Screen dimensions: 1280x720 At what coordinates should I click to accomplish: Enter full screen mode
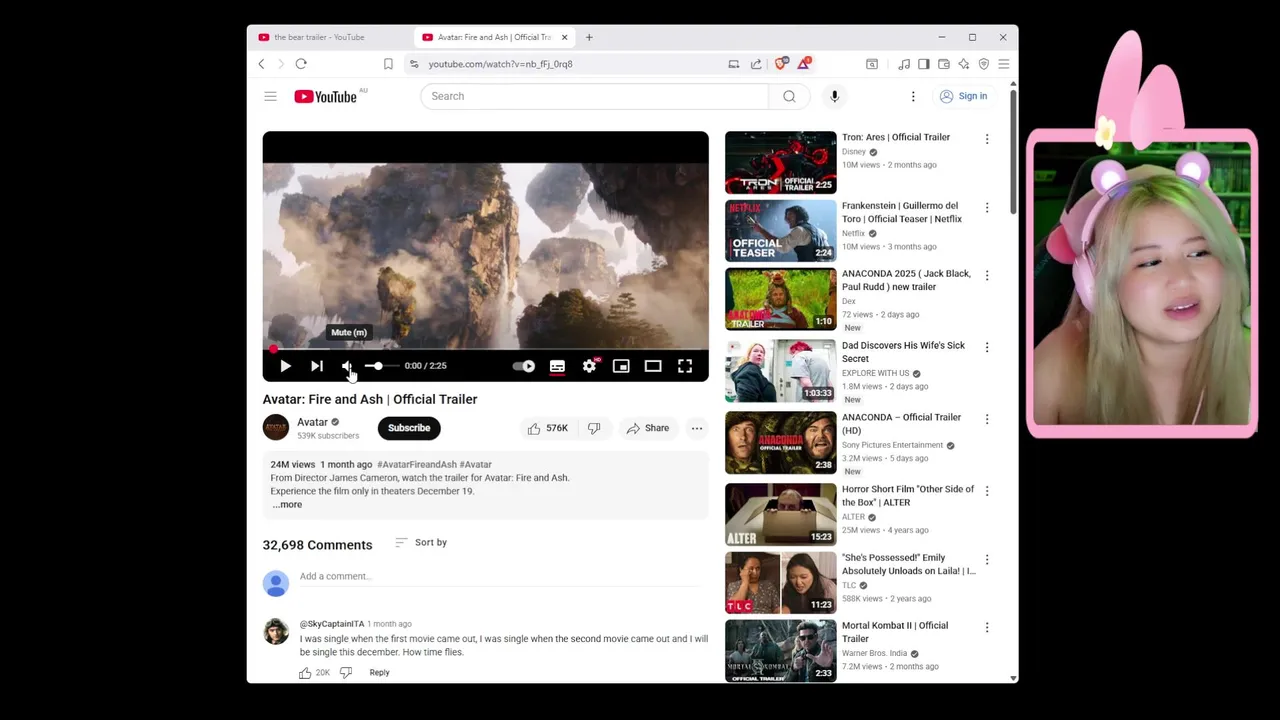685,366
